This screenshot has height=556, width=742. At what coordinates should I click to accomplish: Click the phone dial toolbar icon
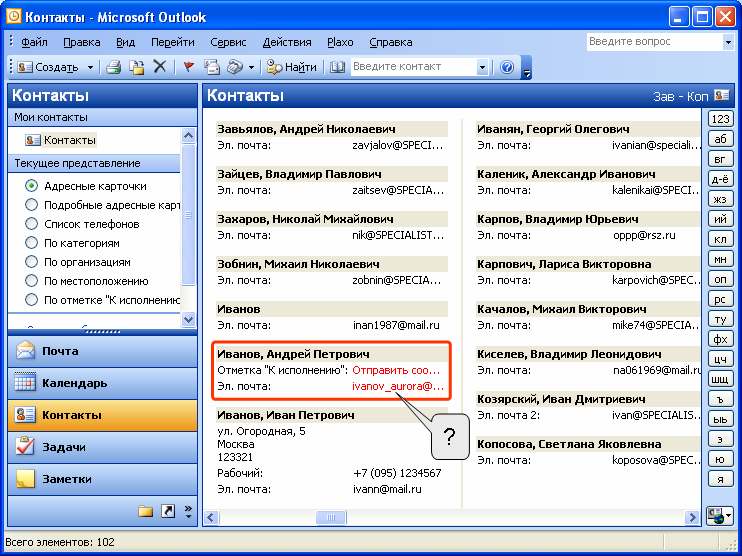(235, 67)
